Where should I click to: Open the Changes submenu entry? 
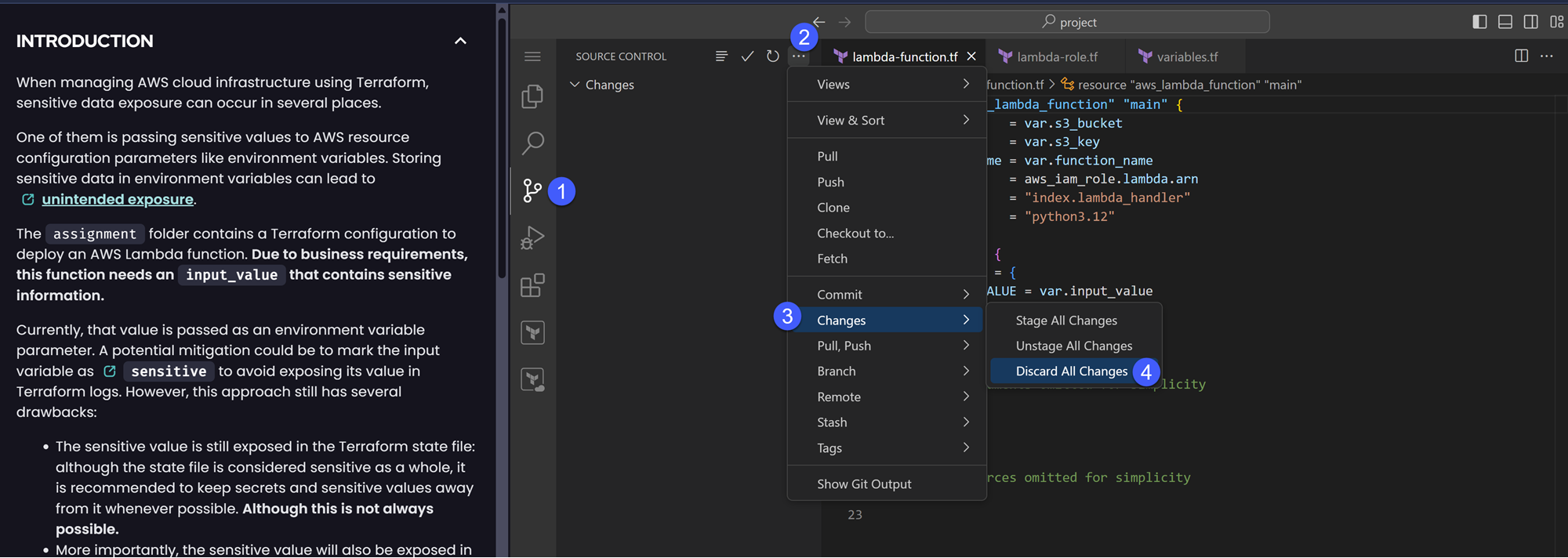(887, 320)
